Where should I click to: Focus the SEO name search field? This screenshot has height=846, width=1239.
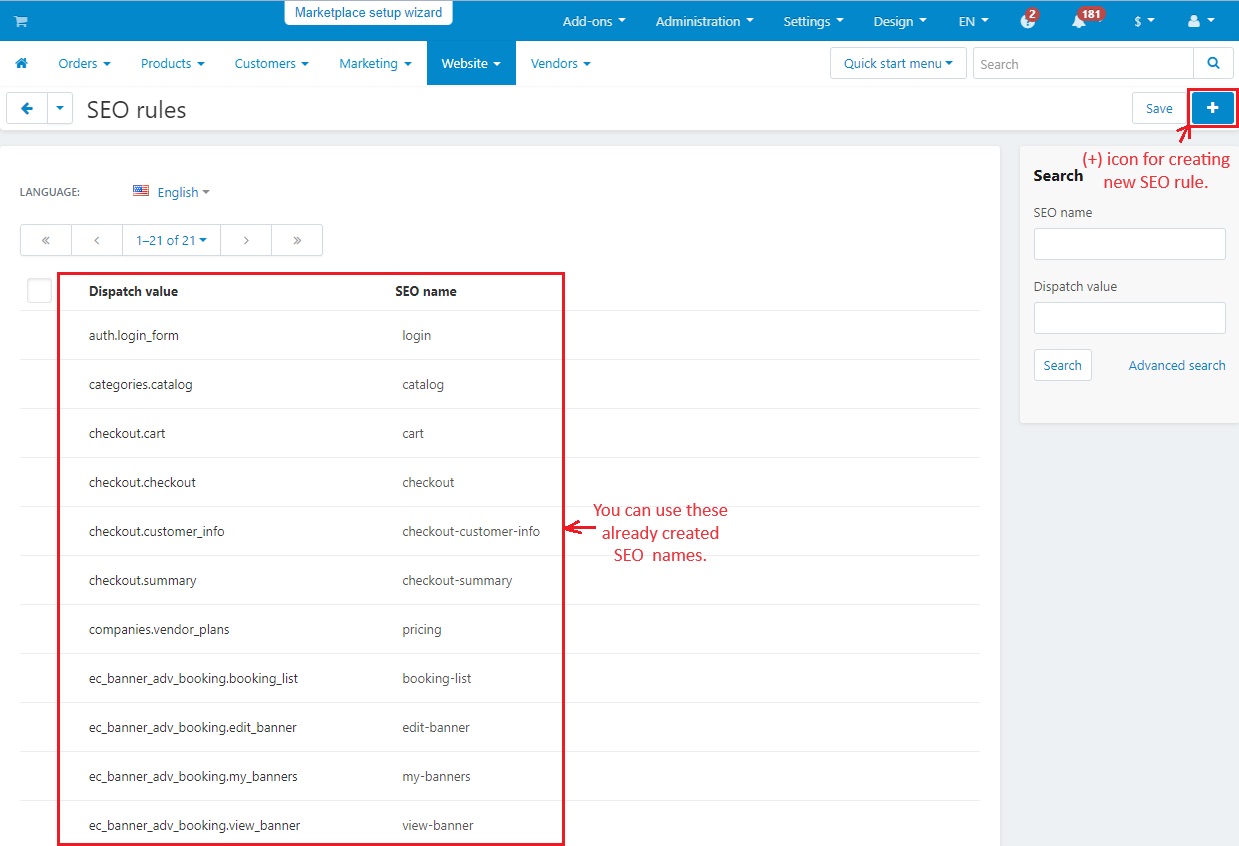tap(1129, 244)
